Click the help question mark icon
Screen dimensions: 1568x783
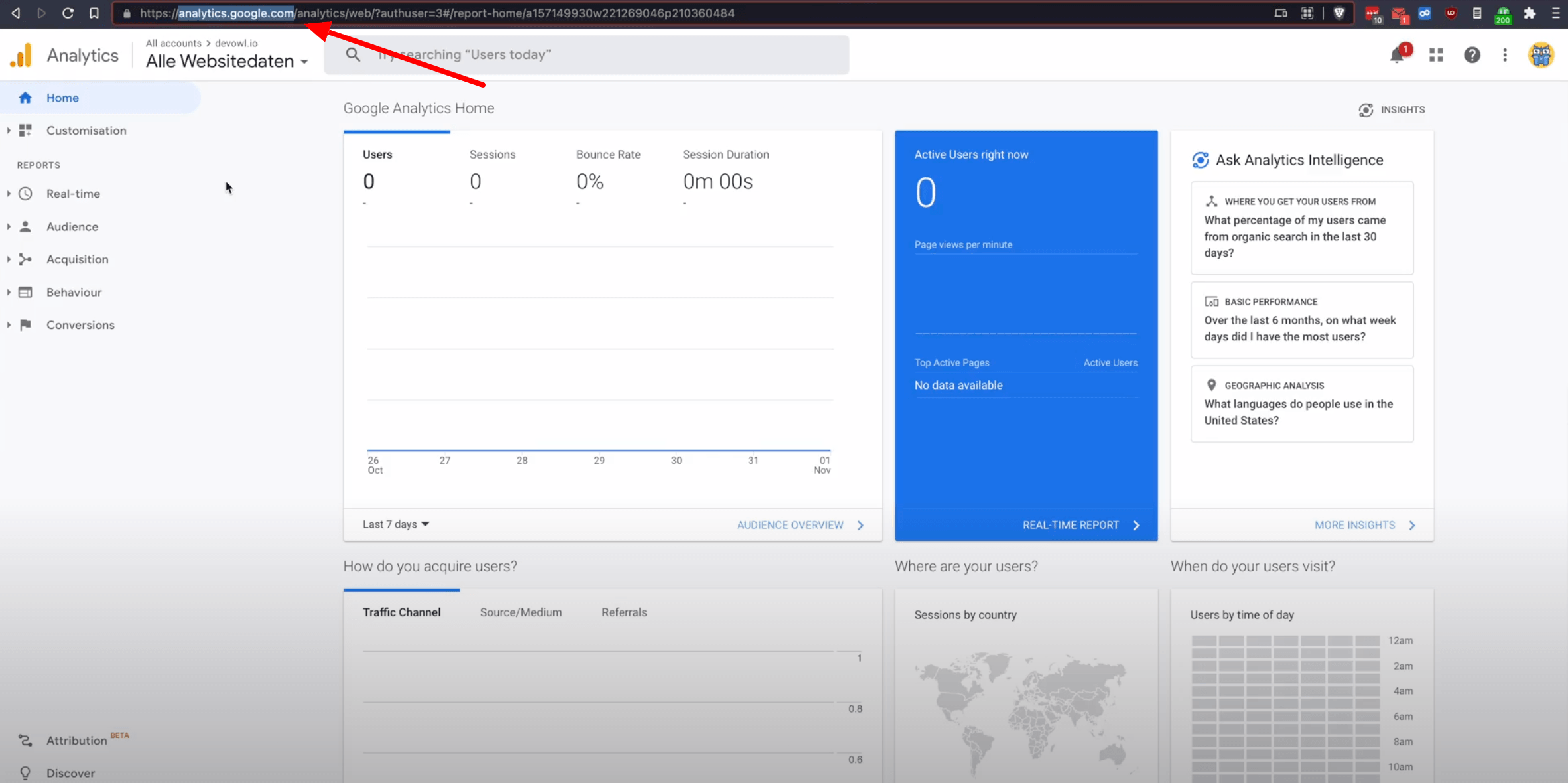pyautogui.click(x=1472, y=55)
